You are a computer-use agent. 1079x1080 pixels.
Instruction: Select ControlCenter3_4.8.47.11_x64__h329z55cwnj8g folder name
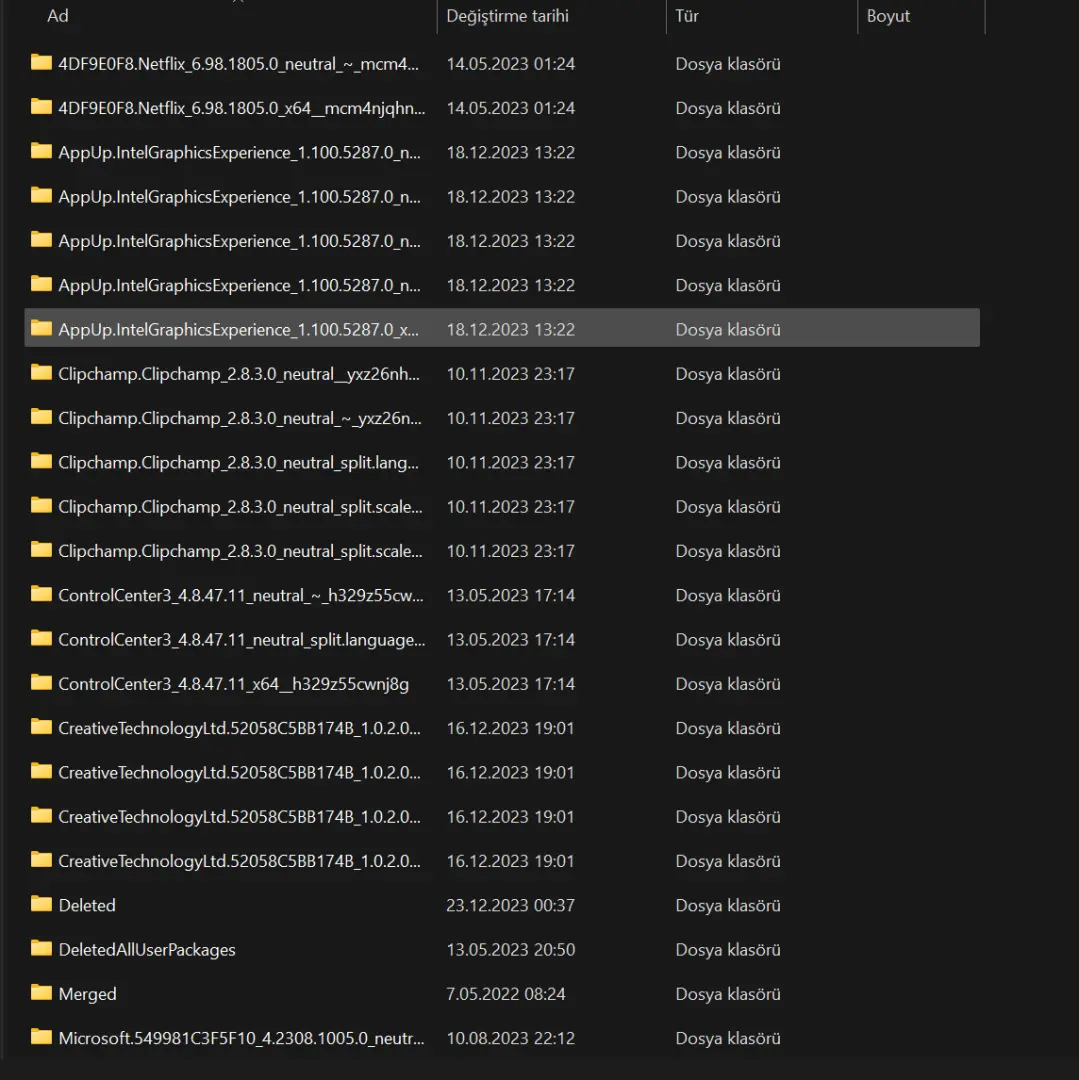coord(233,684)
